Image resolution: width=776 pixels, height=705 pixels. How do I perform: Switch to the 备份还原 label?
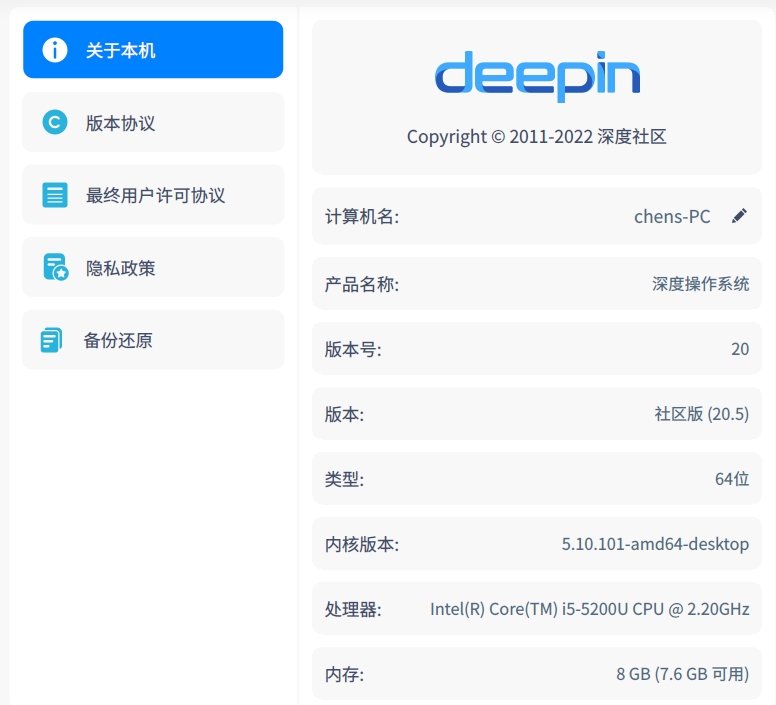point(118,340)
